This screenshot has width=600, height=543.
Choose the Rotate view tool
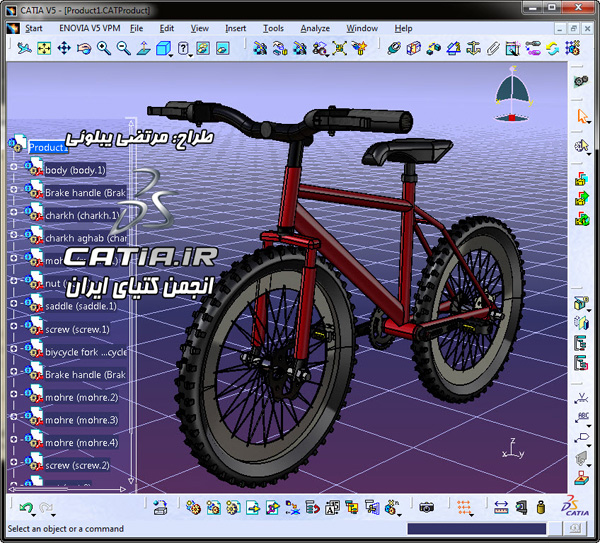tap(84, 49)
